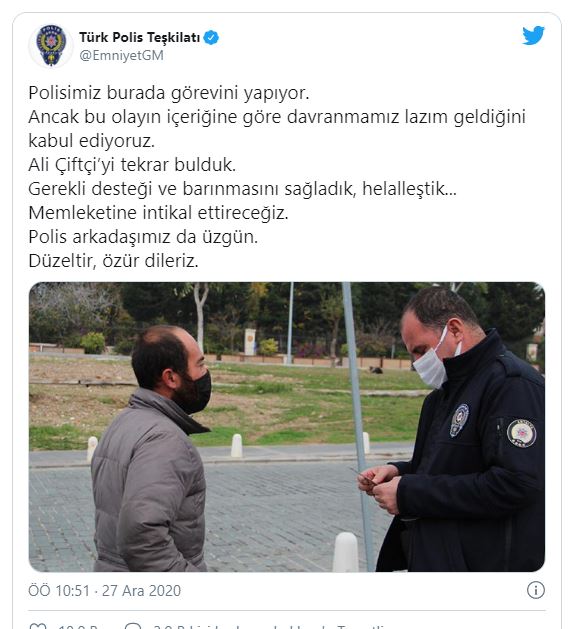Image resolution: width=579 pixels, height=629 pixels.
Task: Click the replies count text at bottom
Action: click(x=270, y=626)
